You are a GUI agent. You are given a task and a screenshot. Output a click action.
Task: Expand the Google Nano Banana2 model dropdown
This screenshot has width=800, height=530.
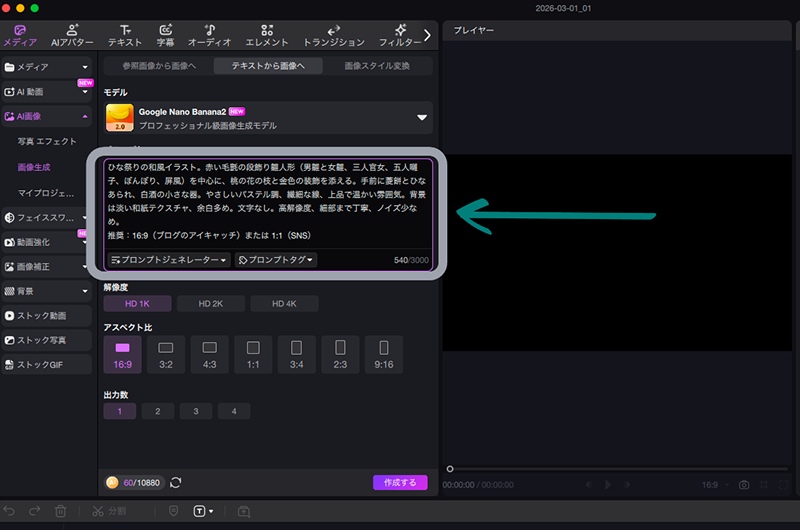tap(423, 118)
